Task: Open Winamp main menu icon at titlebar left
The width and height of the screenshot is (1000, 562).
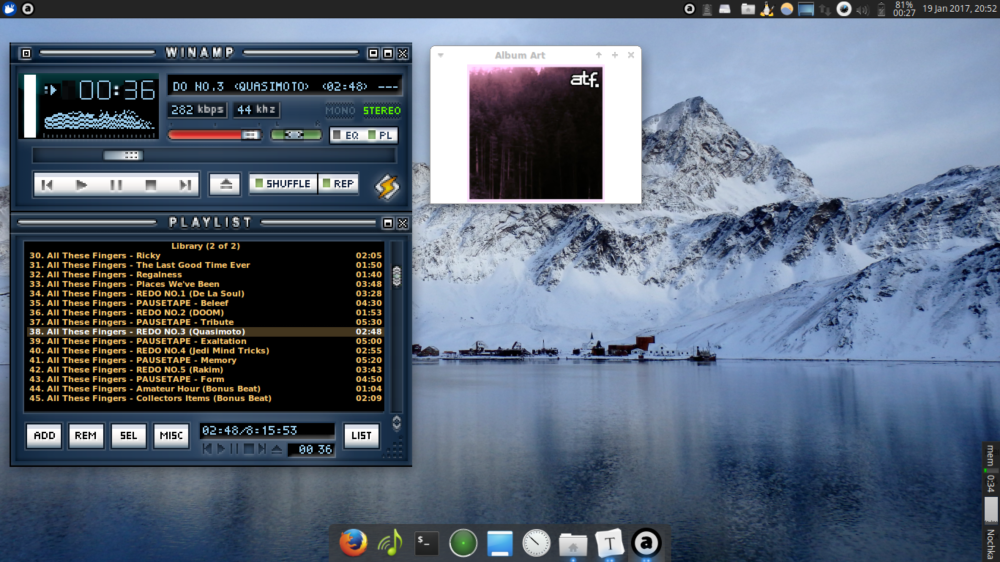Action: click(26, 54)
